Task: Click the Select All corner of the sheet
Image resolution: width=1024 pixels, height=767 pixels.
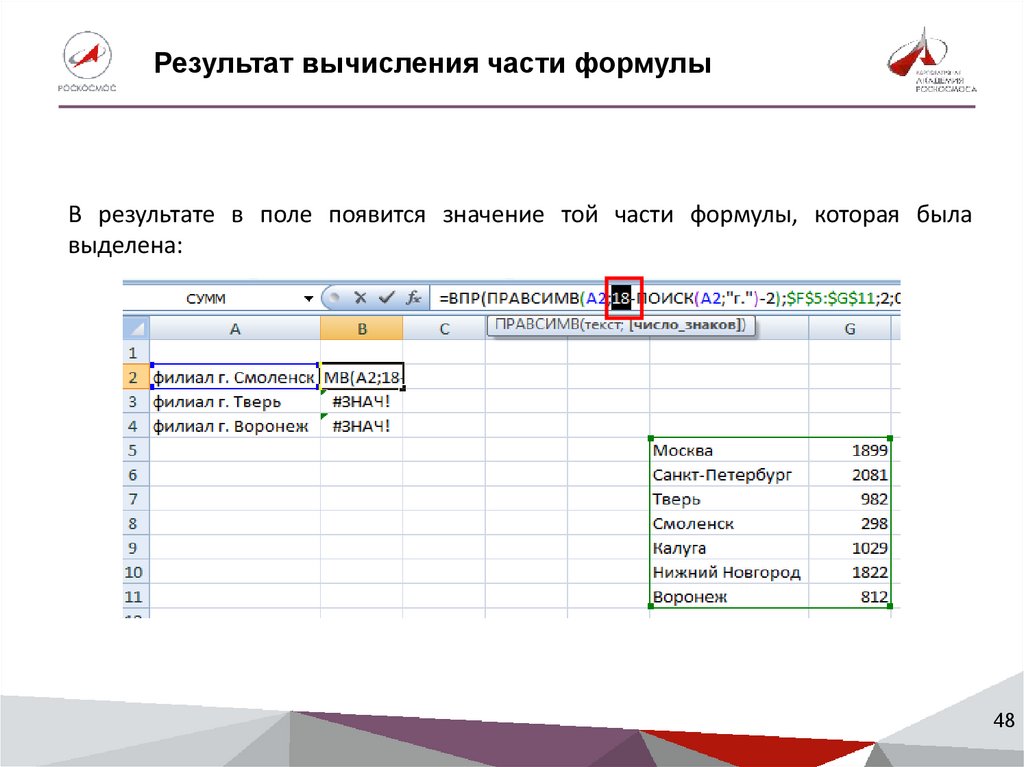Action: 135,328
